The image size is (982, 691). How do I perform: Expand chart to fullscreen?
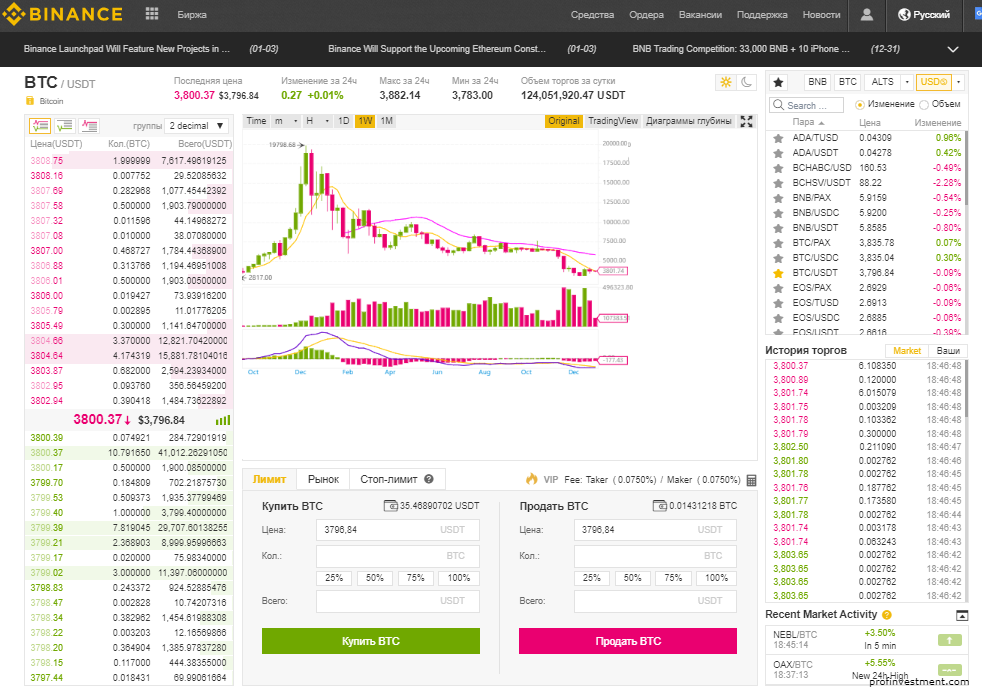747,122
